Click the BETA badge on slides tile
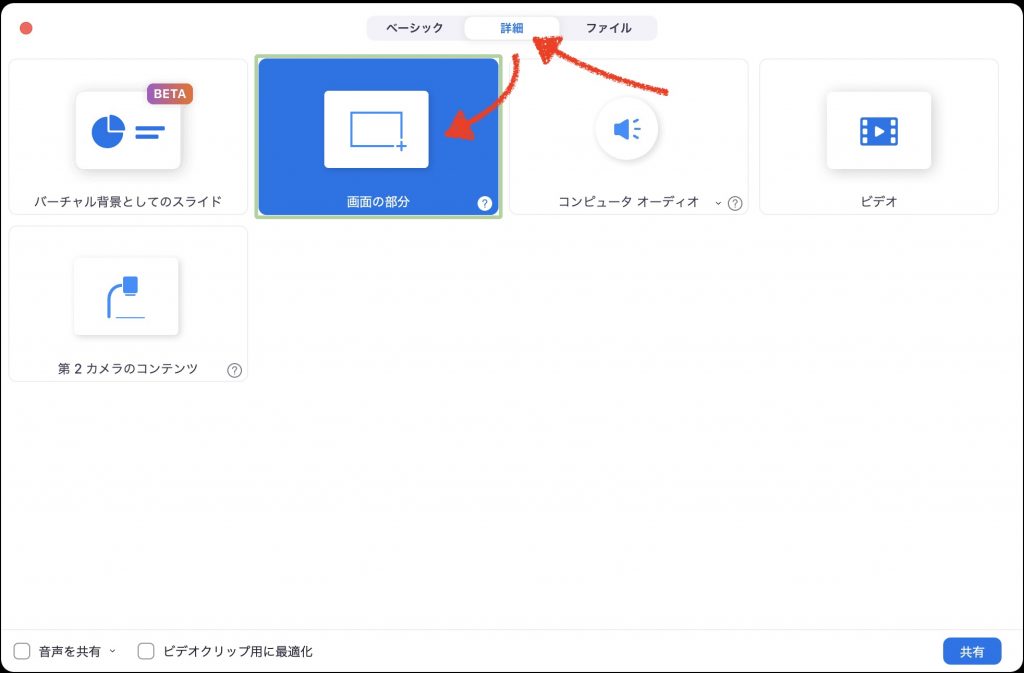Viewport: 1024px width, 673px height. [170, 94]
